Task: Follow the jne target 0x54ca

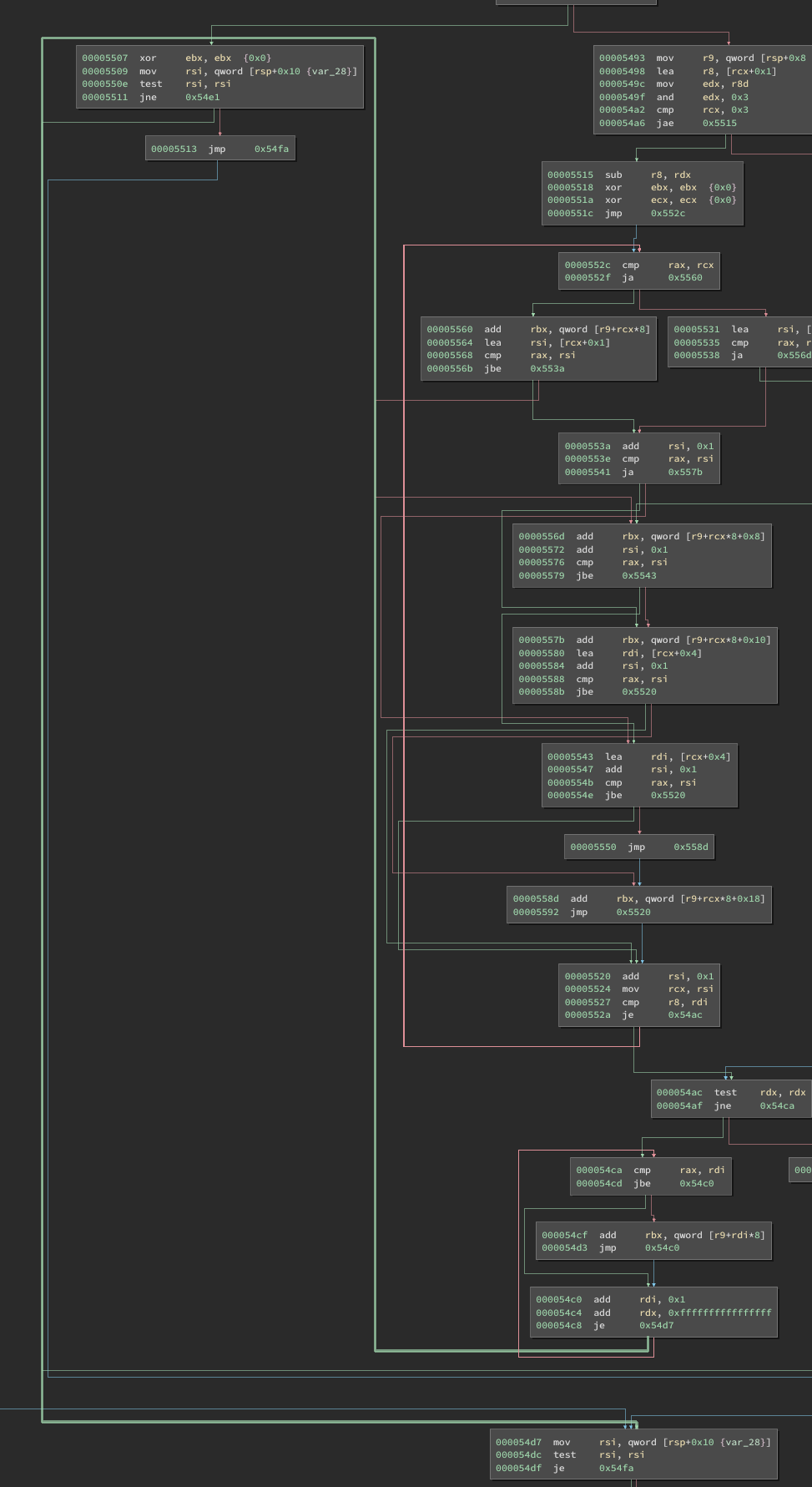Action: [x=777, y=1105]
